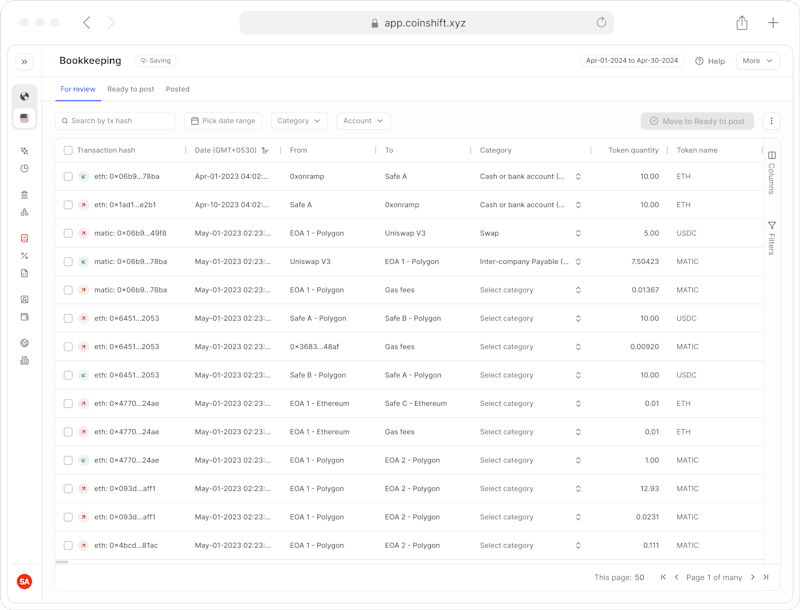Open the Help link

click(x=710, y=61)
